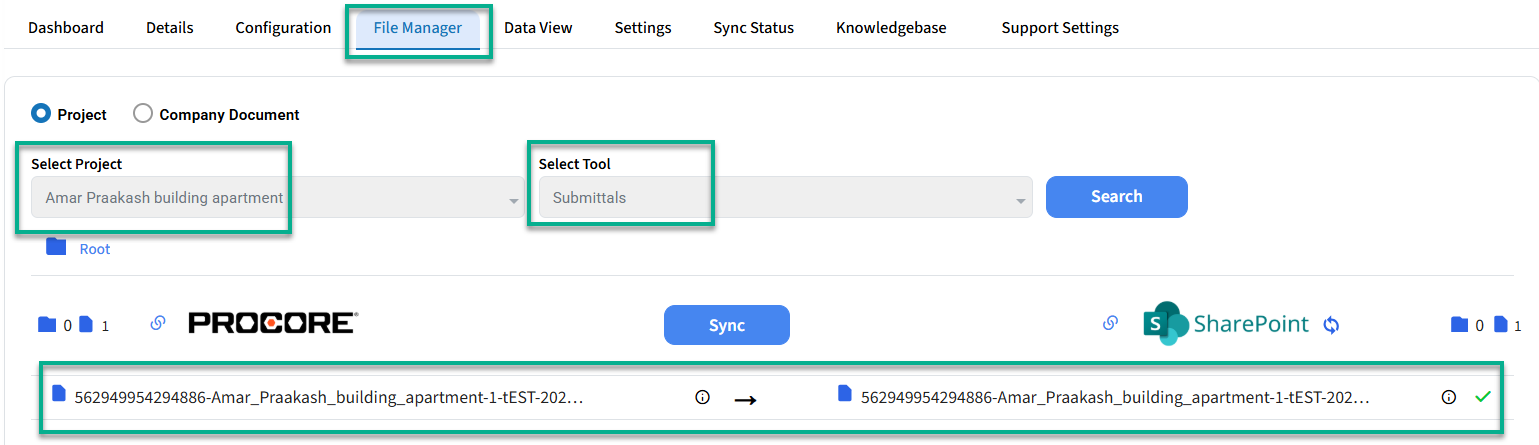Image resolution: width=1539 pixels, height=445 pixels.
Task: Click the green sync-success checkmark
Action: point(1483,397)
